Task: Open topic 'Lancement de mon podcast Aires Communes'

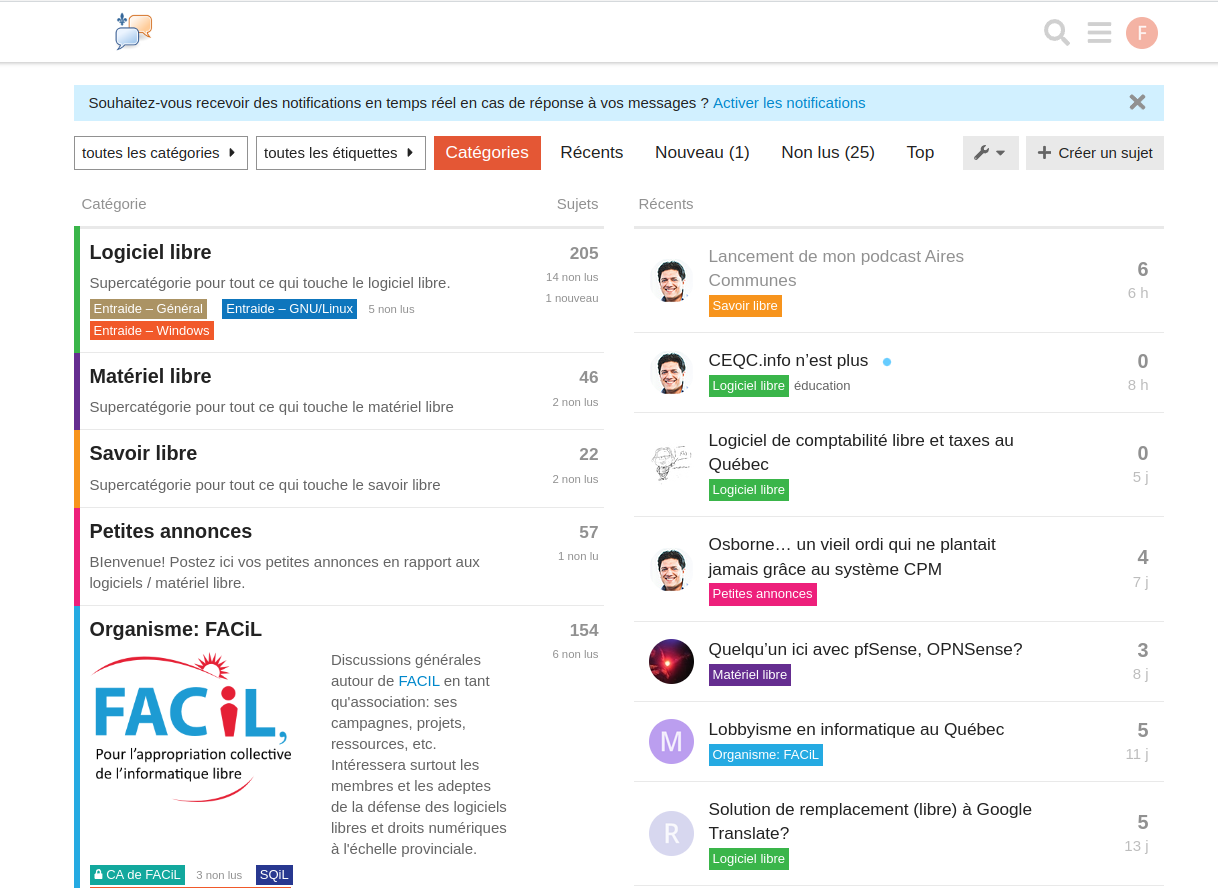Action: click(836, 268)
